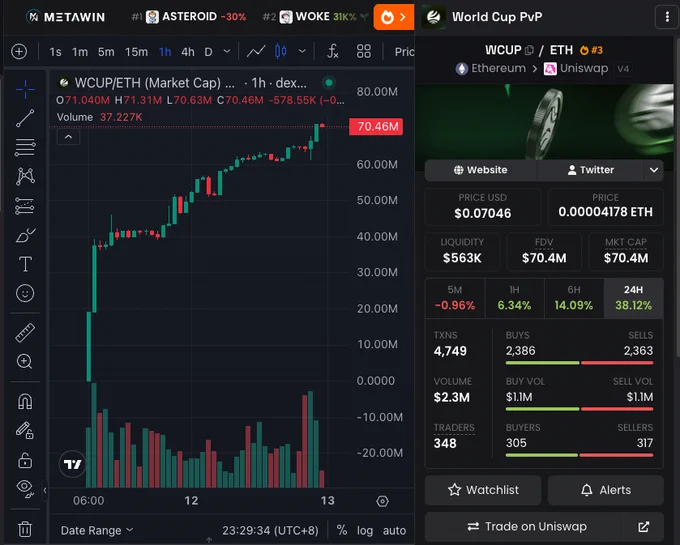Collapse the chart legend chevron
This screenshot has height=545, width=680.
(x=69, y=137)
